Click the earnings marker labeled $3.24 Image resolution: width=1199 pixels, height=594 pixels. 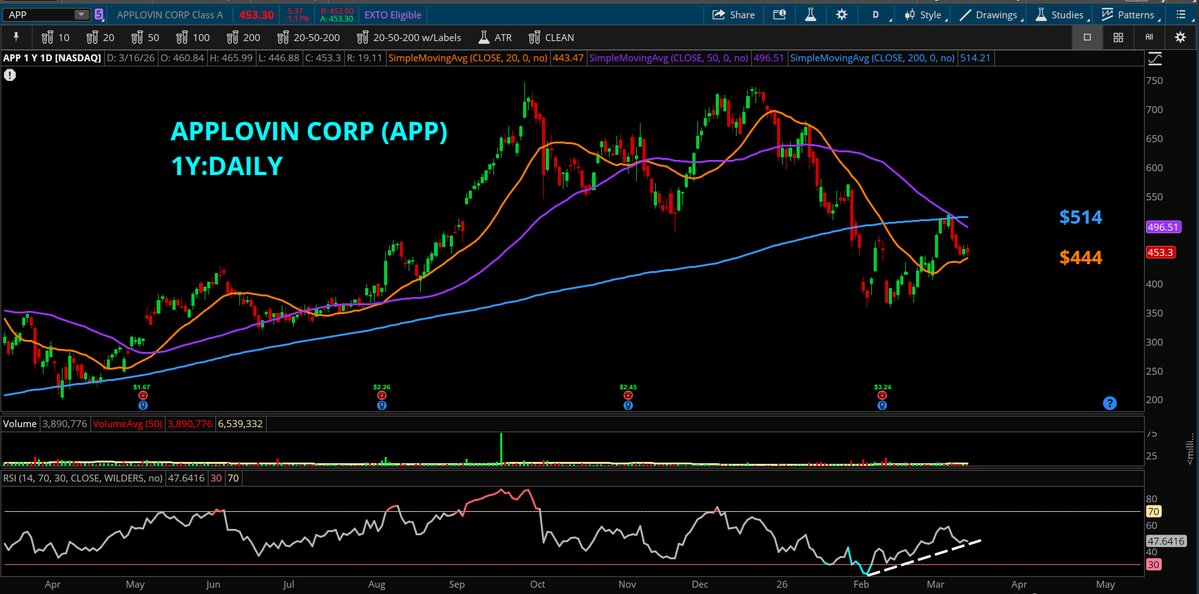(882, 397)
